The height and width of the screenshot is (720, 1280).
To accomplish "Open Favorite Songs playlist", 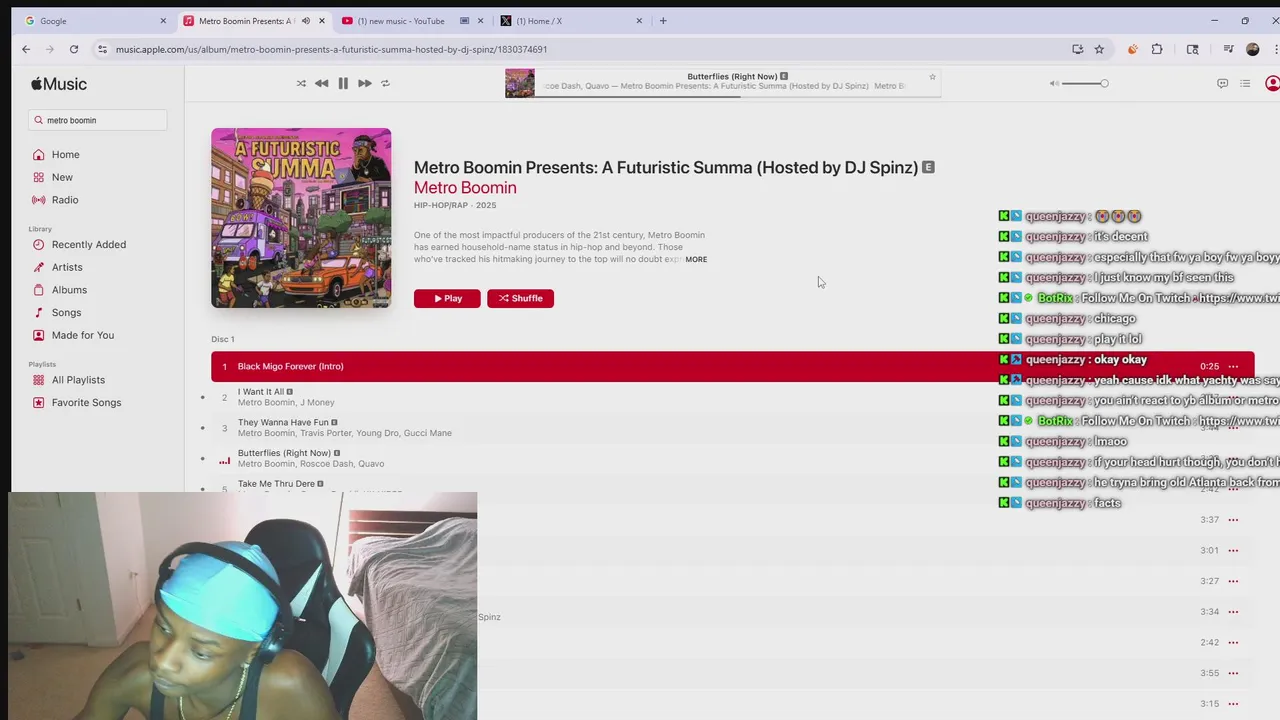I will click(x=86, y=402).
